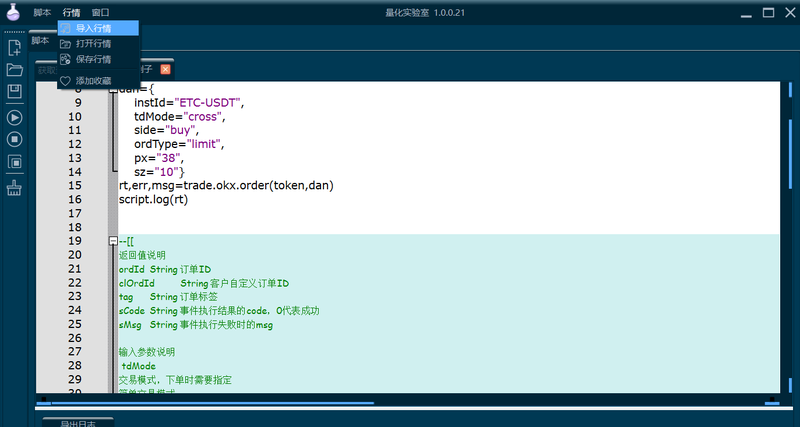
Task: Open the 窗口 menu
Action: [101, 13]
